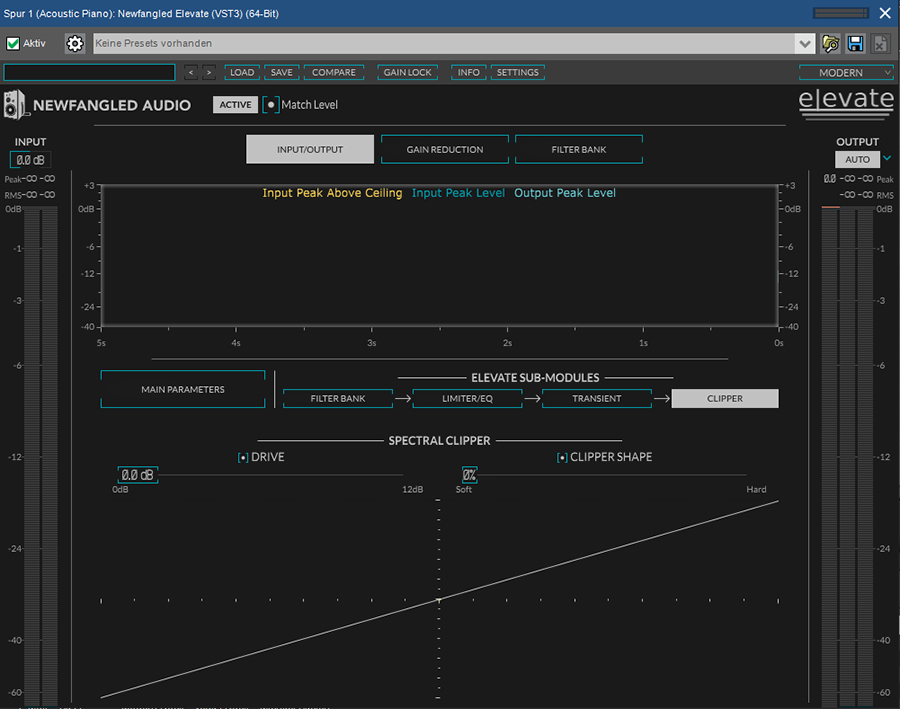Click the CLIPPER SHAPE slider track

pyautogui.click(x=612, y=475)
